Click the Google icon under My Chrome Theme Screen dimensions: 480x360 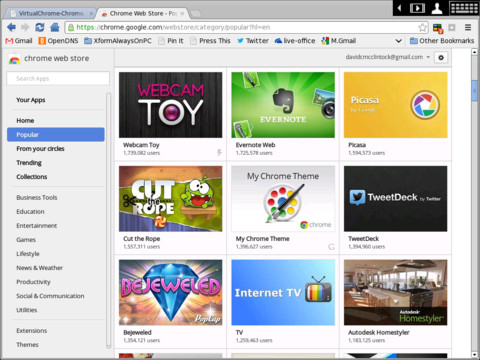coord(331,247)
